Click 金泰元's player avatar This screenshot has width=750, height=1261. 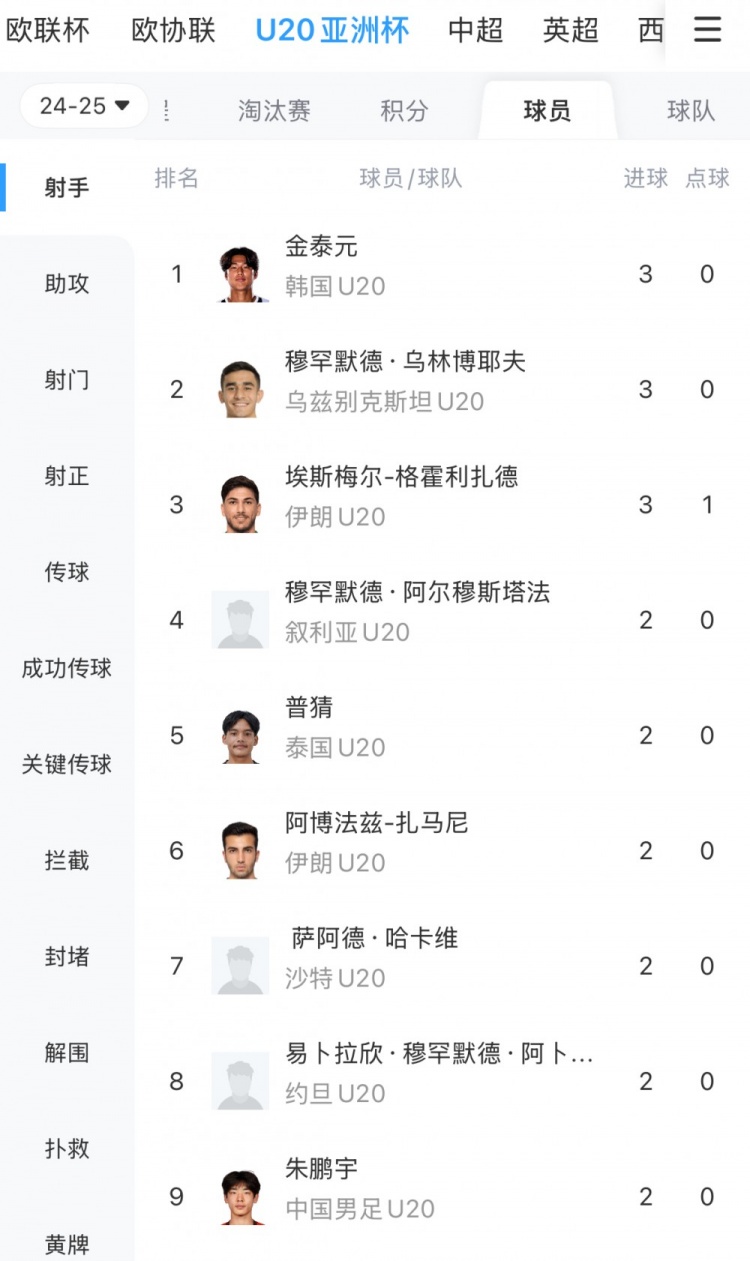pyautogui.click(x=241, y=274)
